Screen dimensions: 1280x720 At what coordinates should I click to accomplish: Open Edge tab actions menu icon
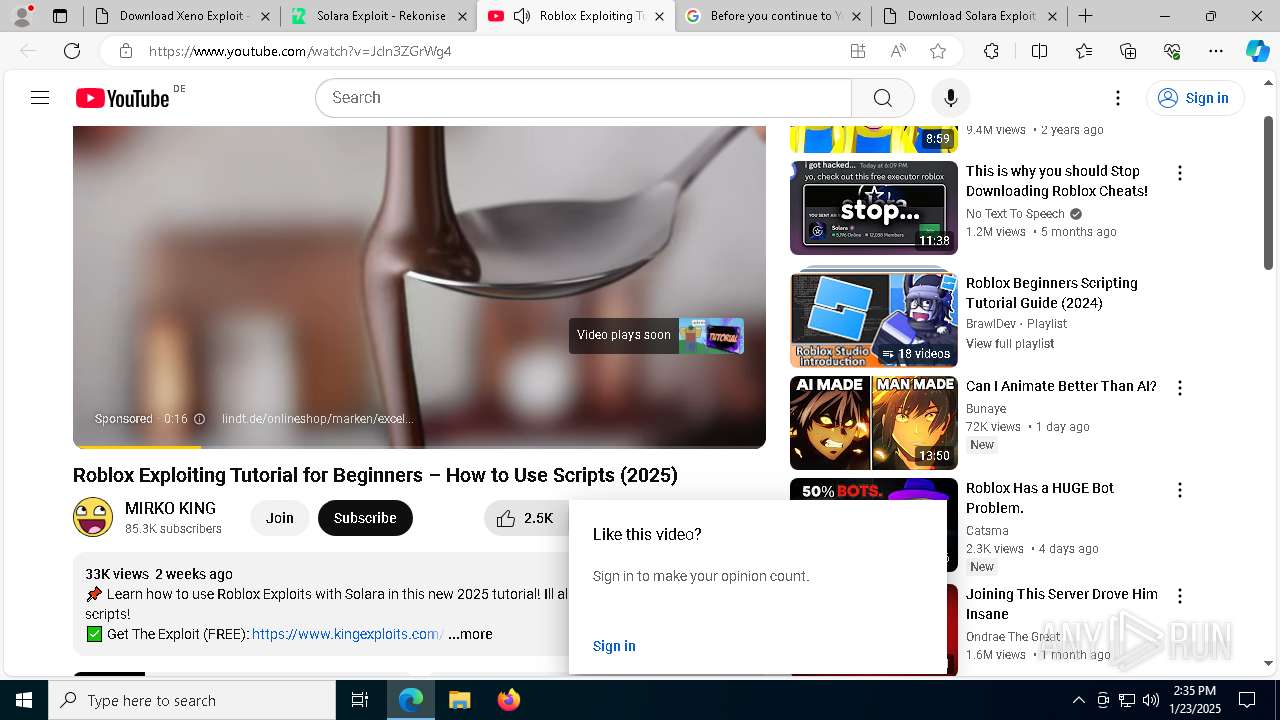60,16
